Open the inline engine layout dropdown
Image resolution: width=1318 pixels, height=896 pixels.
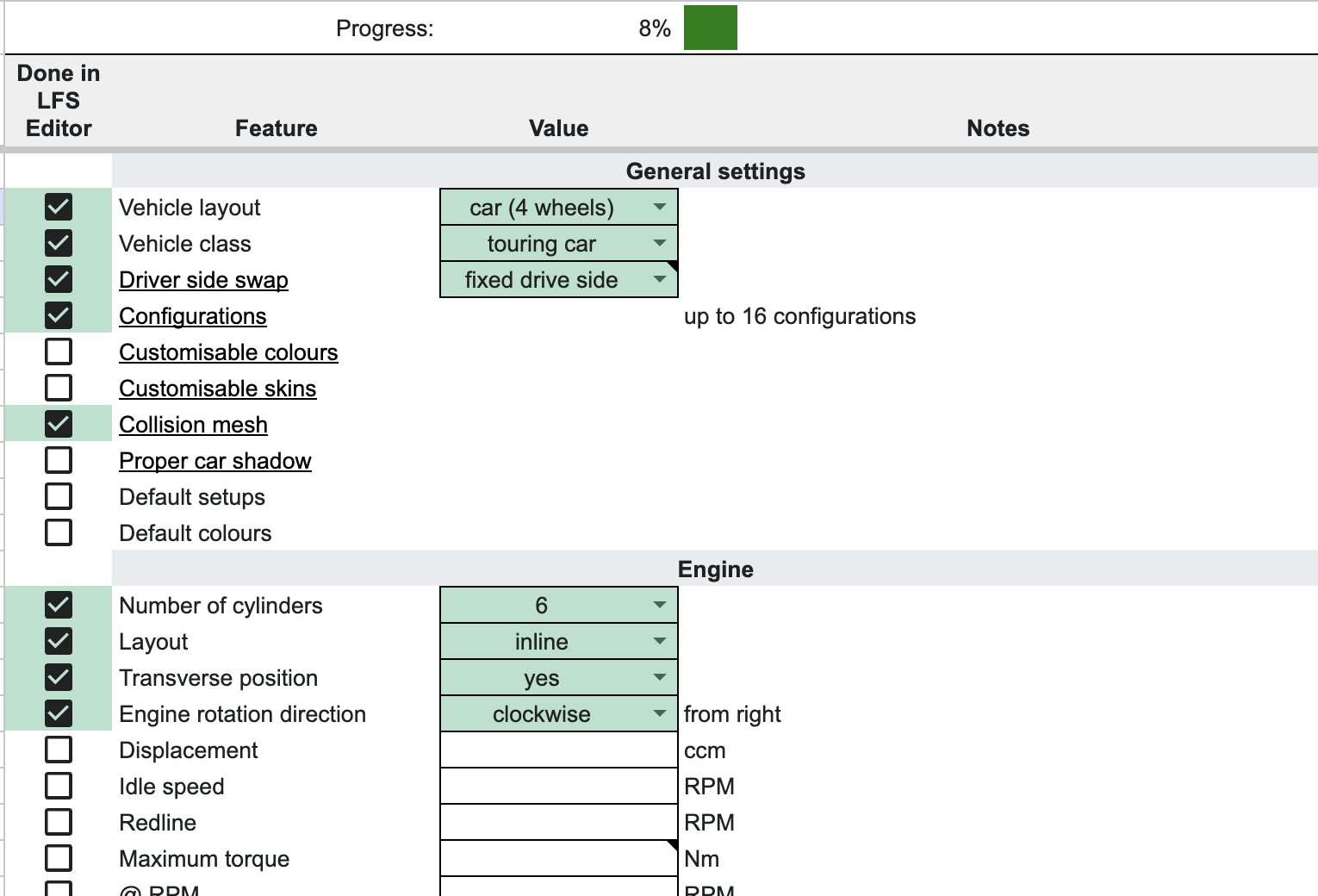tap(659, 641)
